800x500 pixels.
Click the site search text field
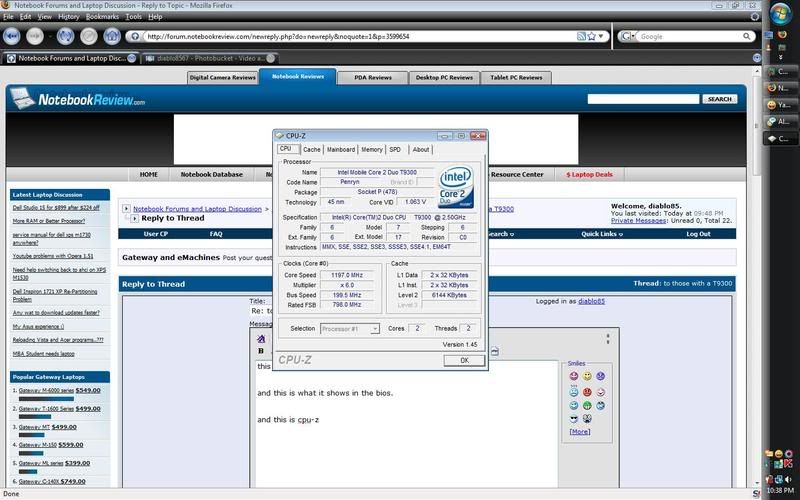pos(643,99)
